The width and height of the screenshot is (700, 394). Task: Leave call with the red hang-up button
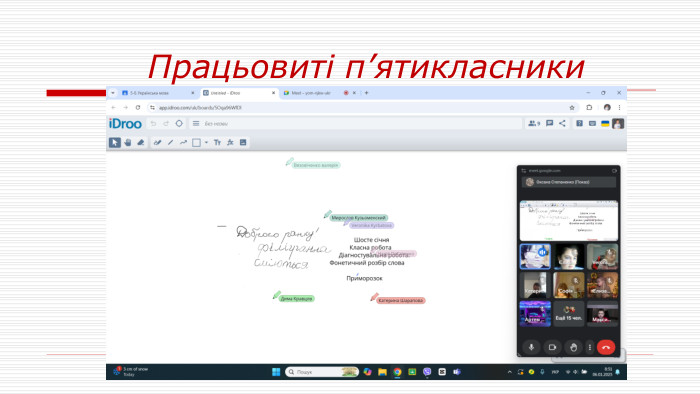(606, 347)
